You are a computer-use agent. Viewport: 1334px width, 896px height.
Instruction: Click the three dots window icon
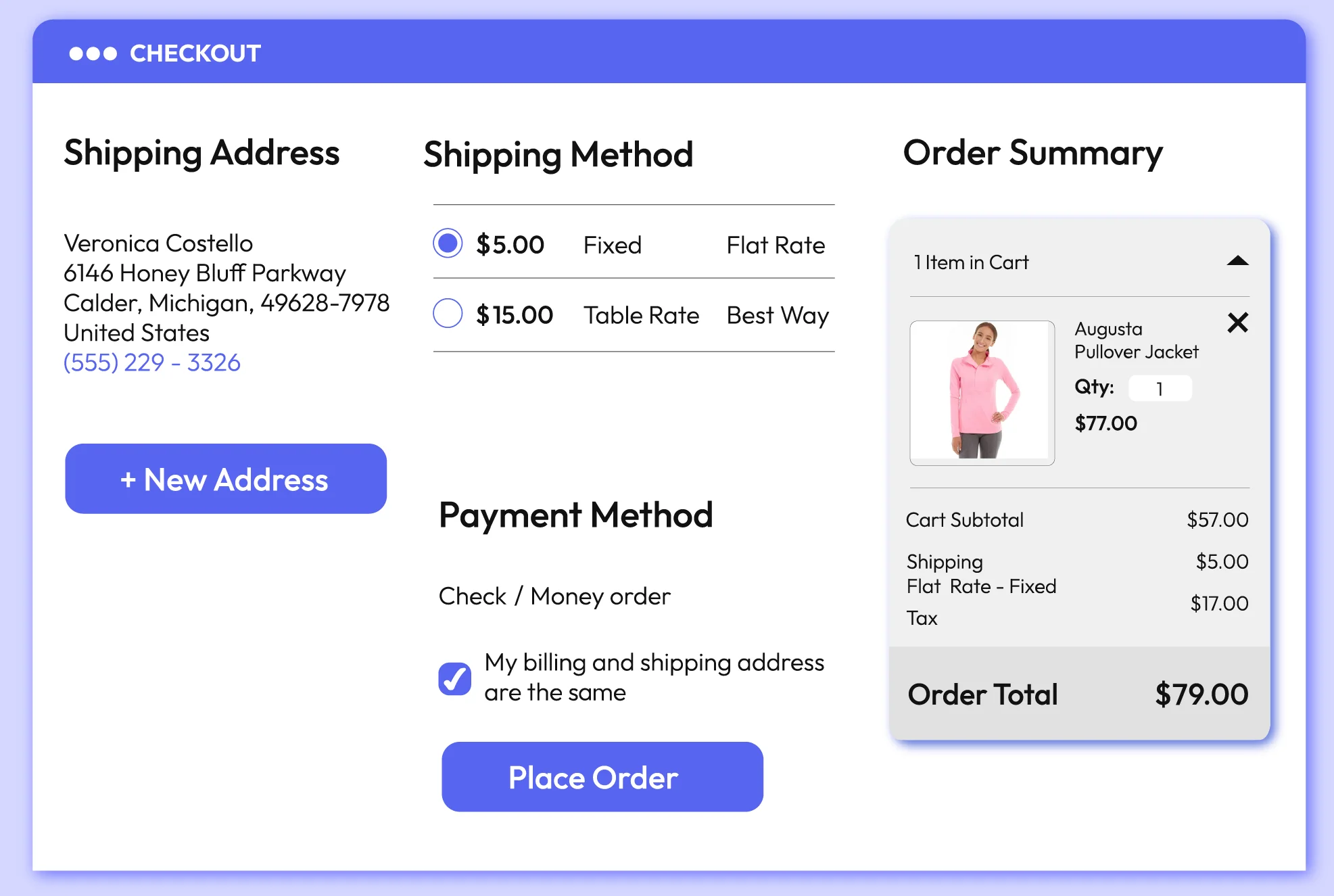[x=93, y=53]
